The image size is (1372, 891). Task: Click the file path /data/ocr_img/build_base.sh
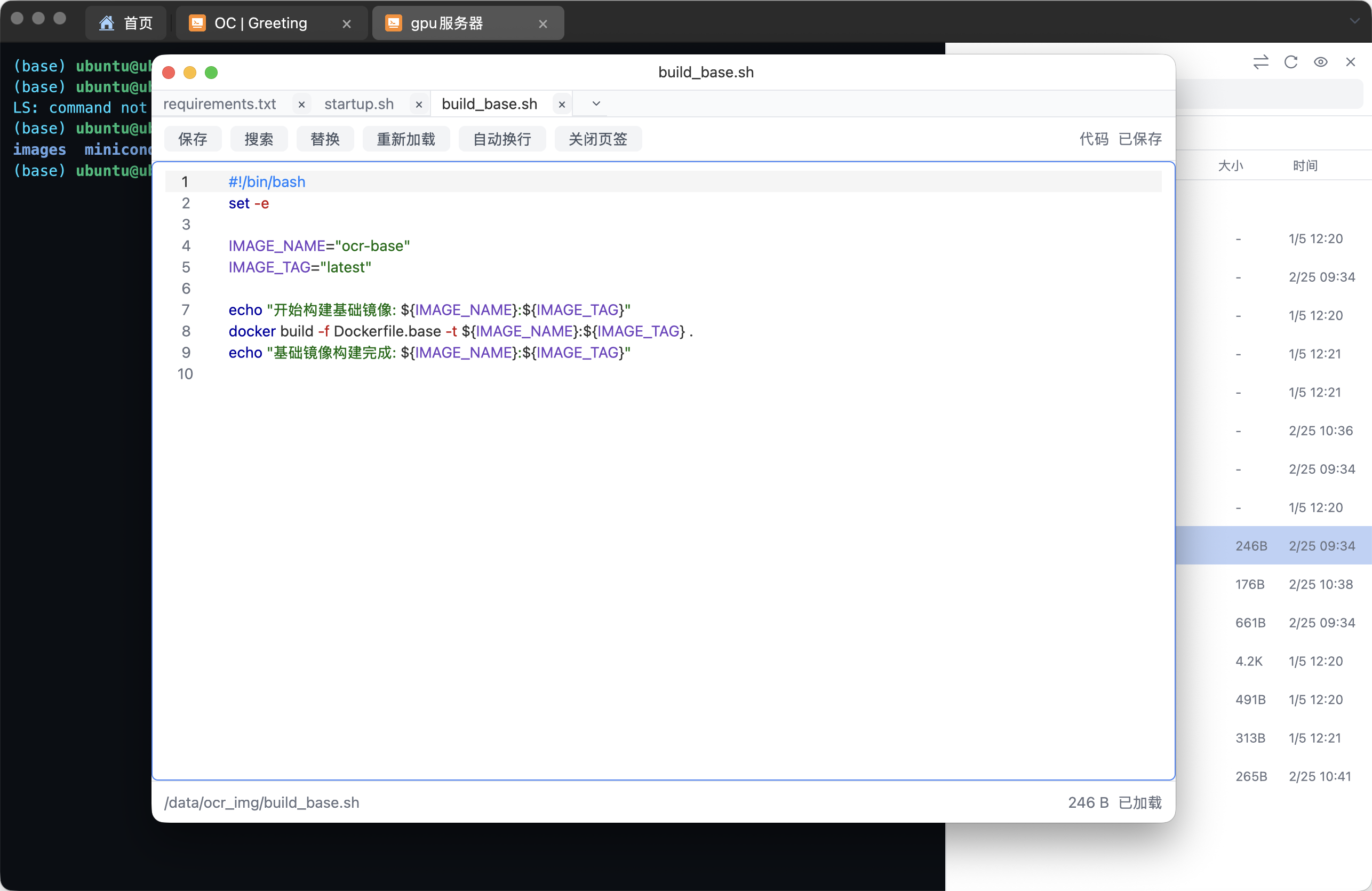click(262, 802)
